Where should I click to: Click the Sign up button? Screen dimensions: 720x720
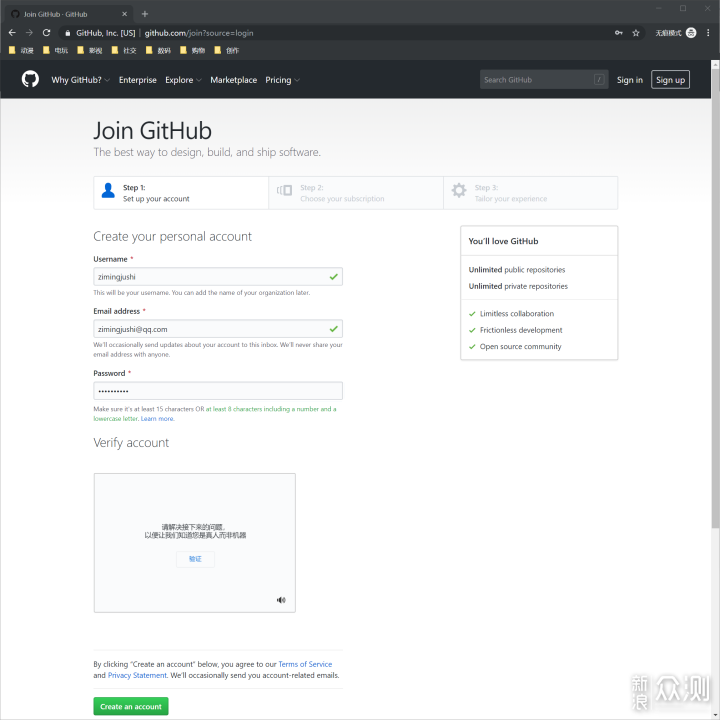point(670,80)
